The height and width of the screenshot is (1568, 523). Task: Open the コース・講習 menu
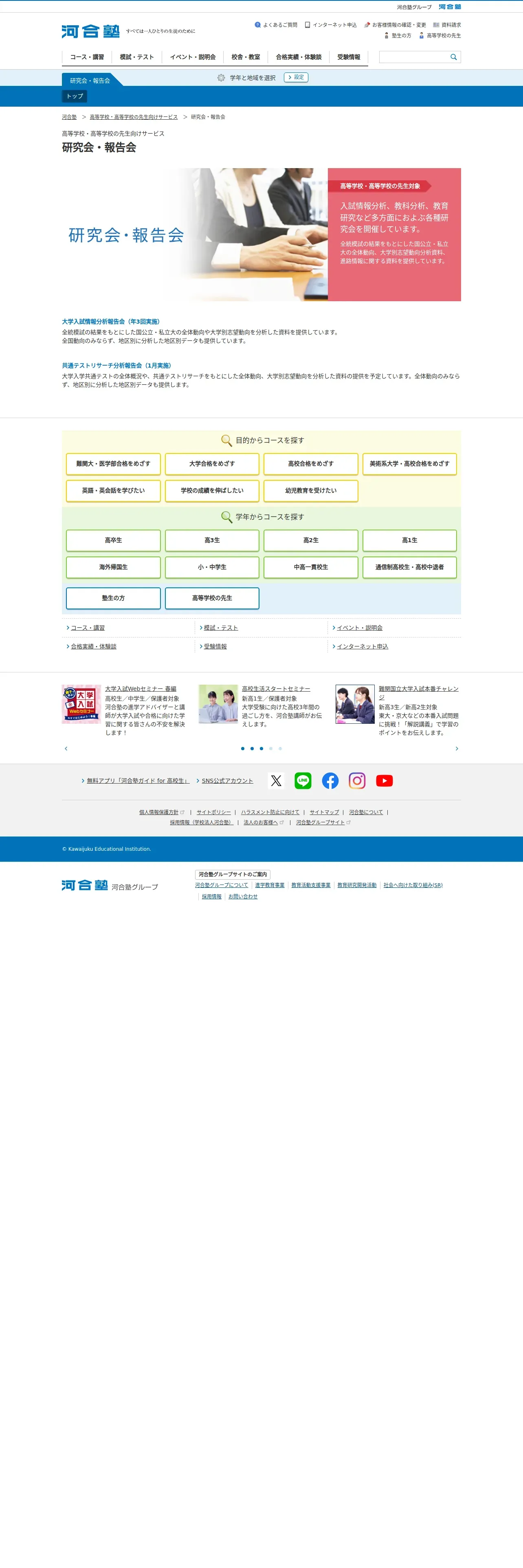tap(87, 57)
